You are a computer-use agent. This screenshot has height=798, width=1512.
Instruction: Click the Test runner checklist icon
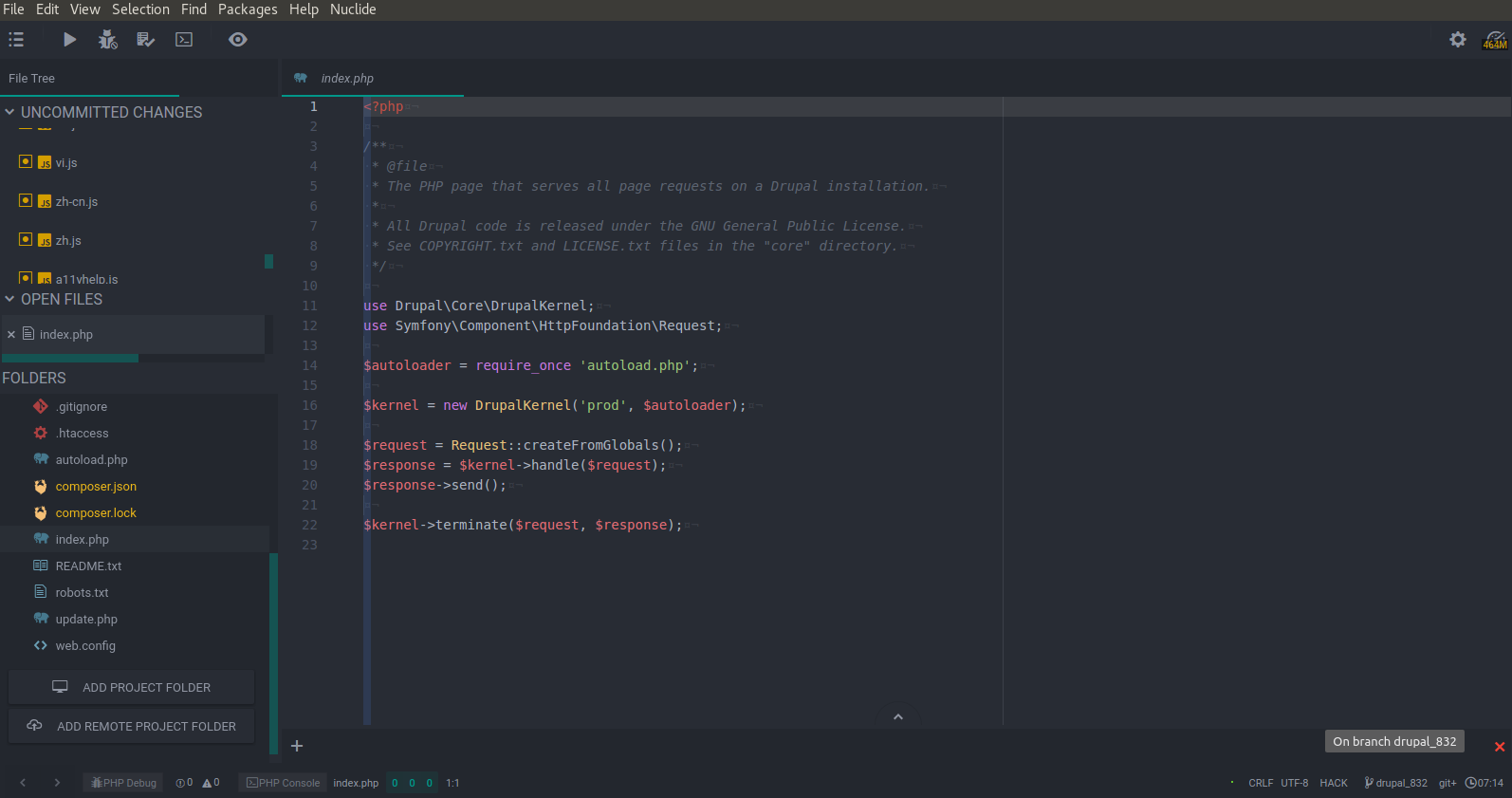coord(145,40)
